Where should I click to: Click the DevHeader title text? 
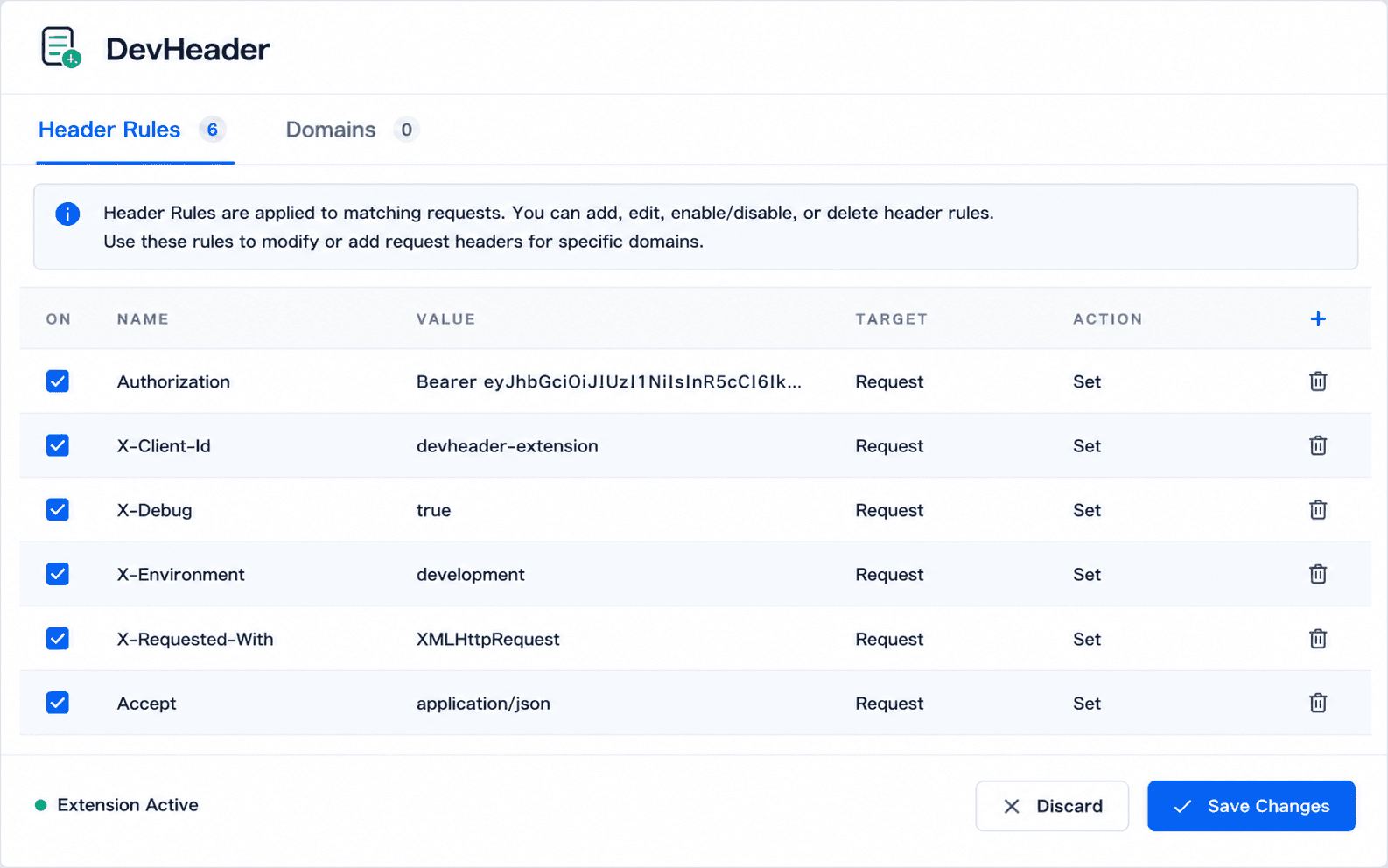(x=187, y=49)
